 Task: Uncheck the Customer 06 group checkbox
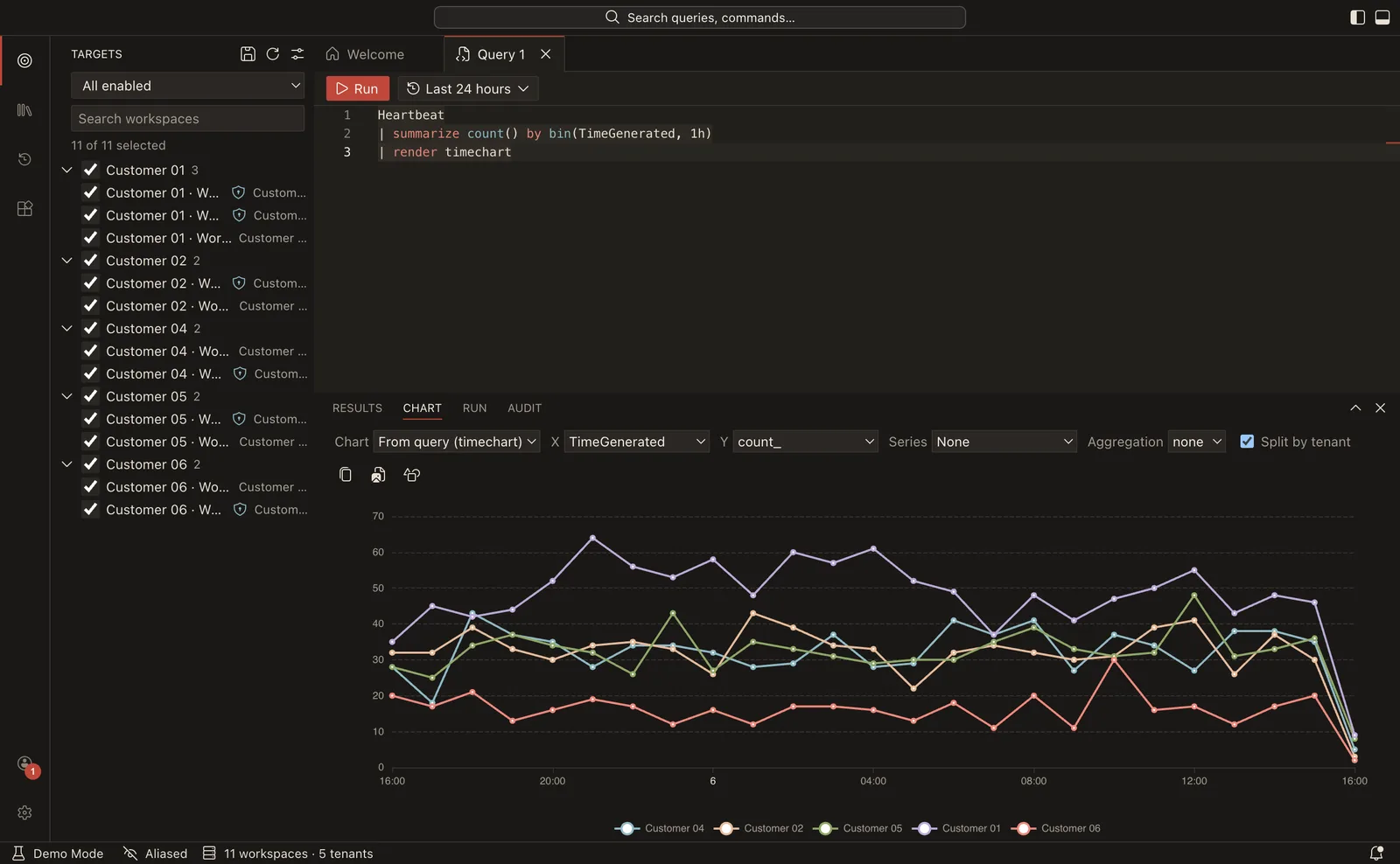point(90,464)
